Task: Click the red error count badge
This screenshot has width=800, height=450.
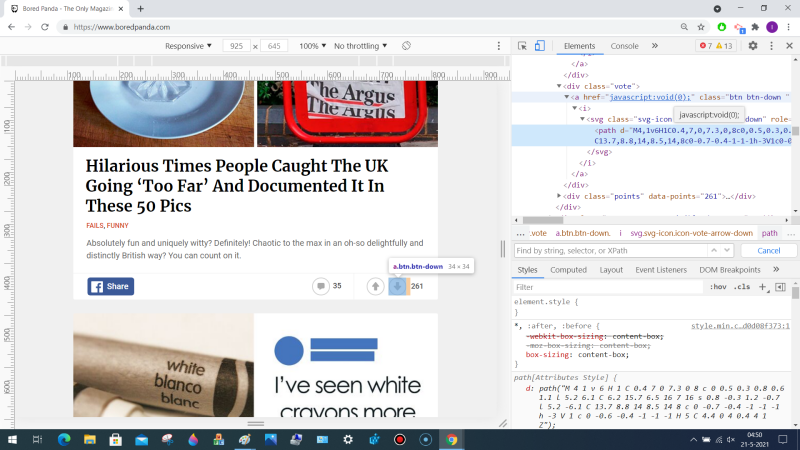Action: [706, 46]
